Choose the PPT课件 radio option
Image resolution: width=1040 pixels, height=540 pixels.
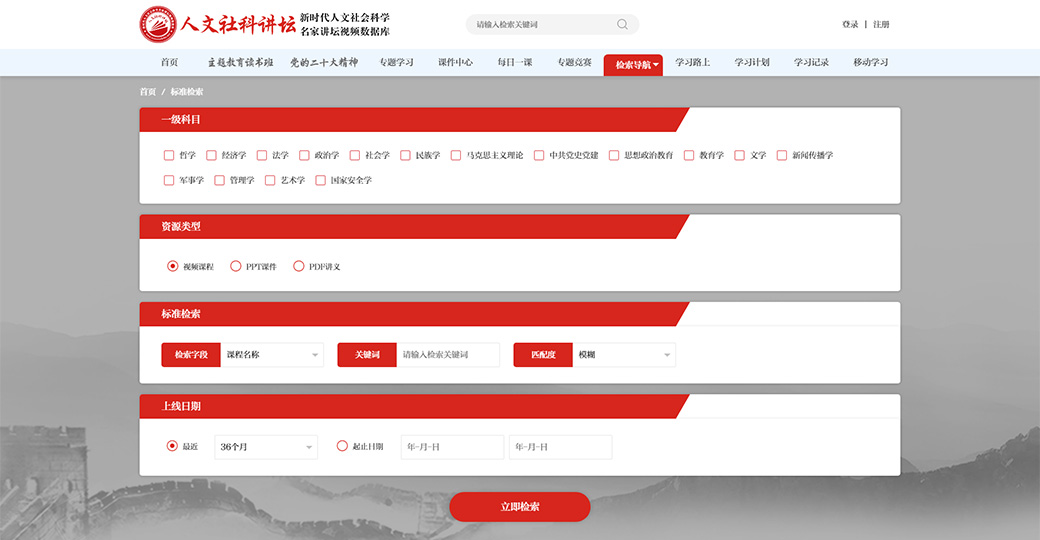pos(236,266)
